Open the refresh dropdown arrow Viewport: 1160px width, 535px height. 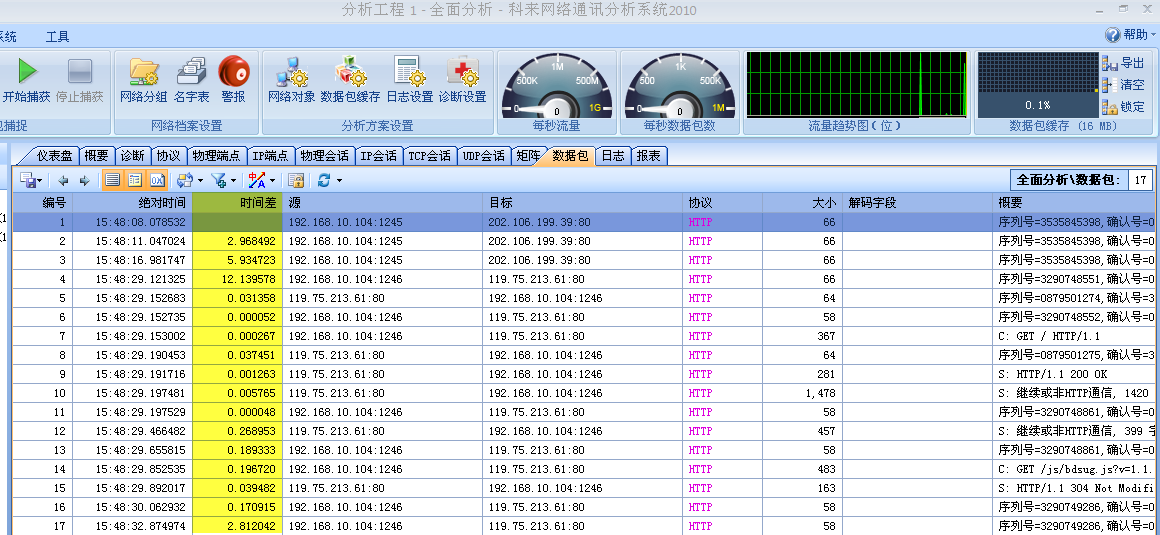[340, 181]
